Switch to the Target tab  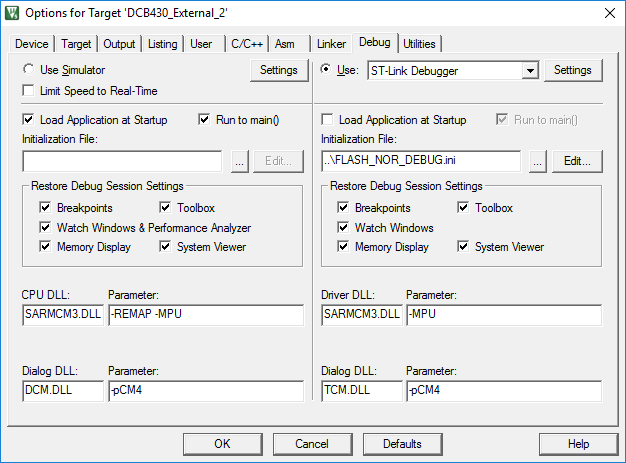(x=76, y=44)
